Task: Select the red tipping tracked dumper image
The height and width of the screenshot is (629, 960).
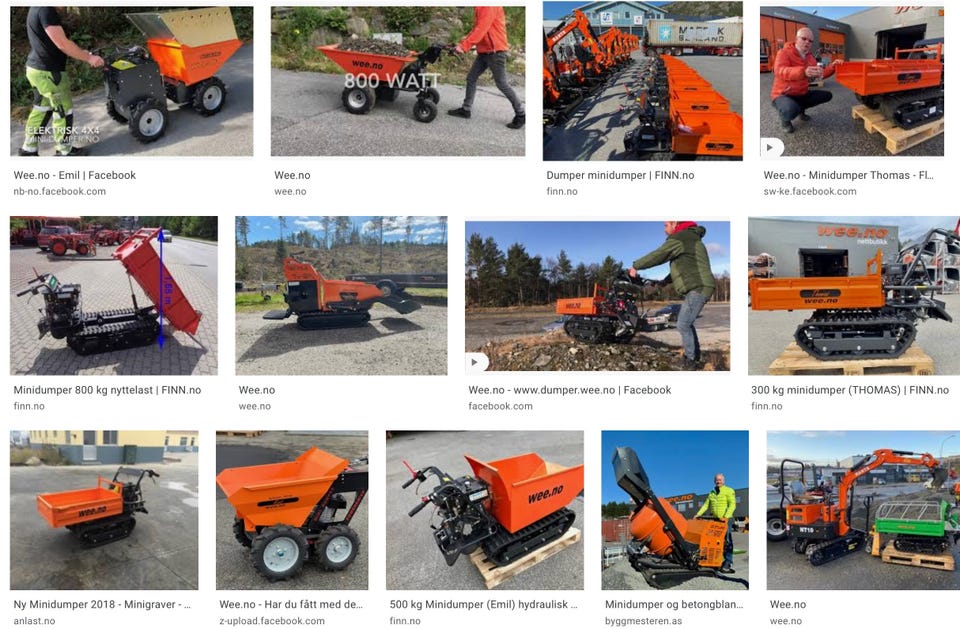Action: (114, 295)
